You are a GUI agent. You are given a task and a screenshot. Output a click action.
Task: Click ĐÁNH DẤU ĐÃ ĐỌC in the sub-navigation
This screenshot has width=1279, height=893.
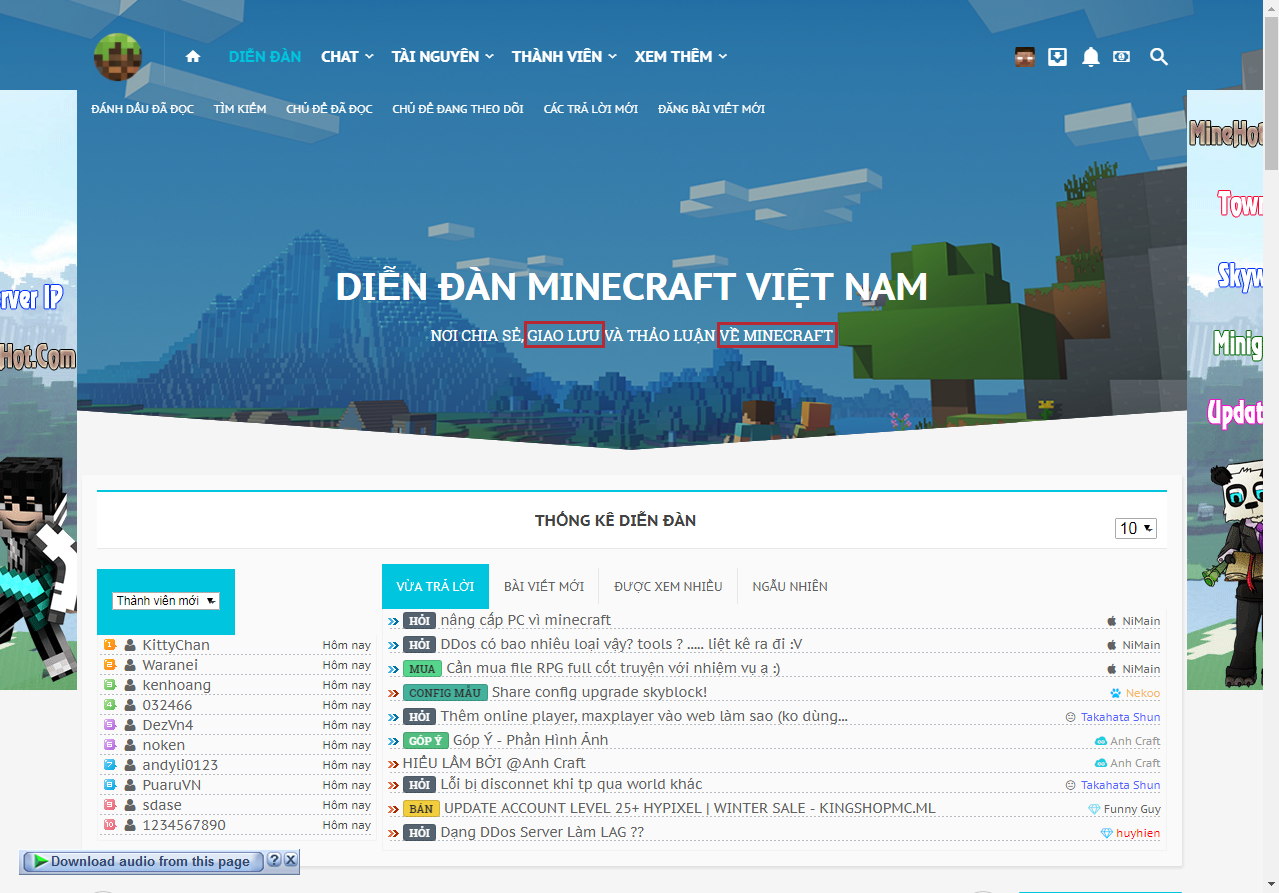click(142, 109)
